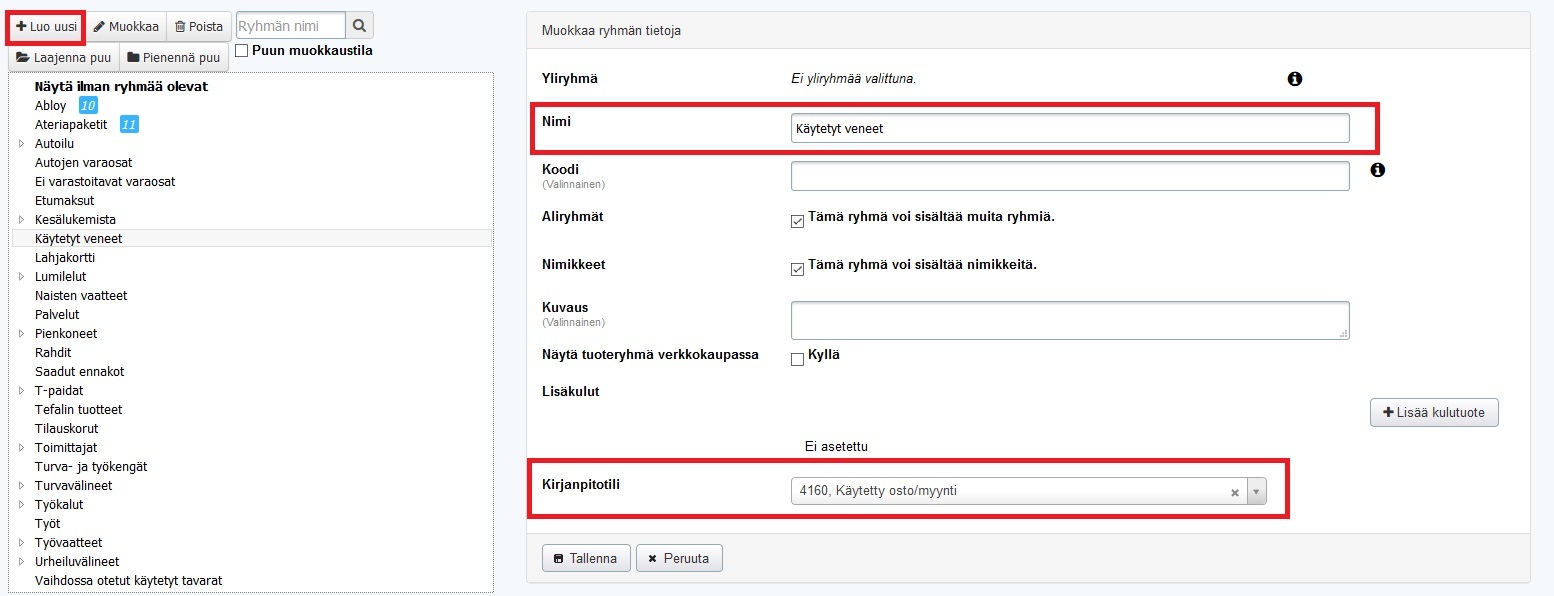Toggle the Nimikkeet items checkbox
The image size is (1554, 596).
797,269
